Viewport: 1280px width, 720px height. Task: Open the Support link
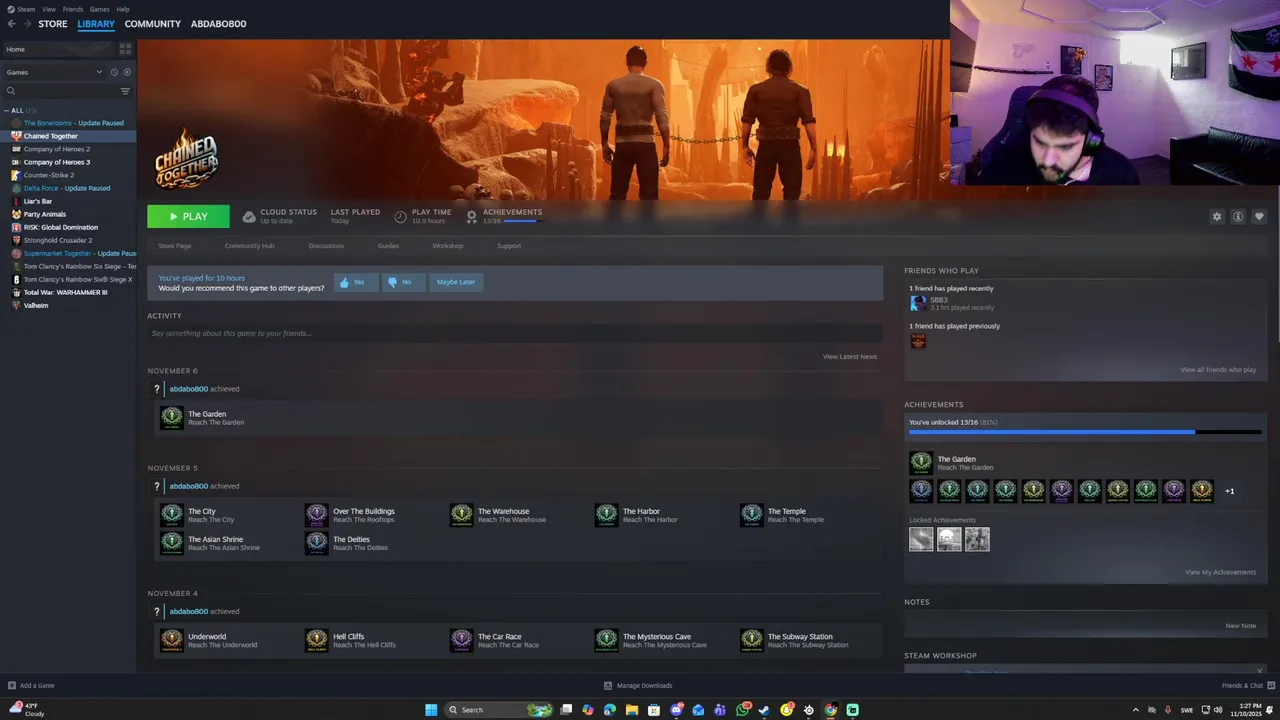pos(509,246)
